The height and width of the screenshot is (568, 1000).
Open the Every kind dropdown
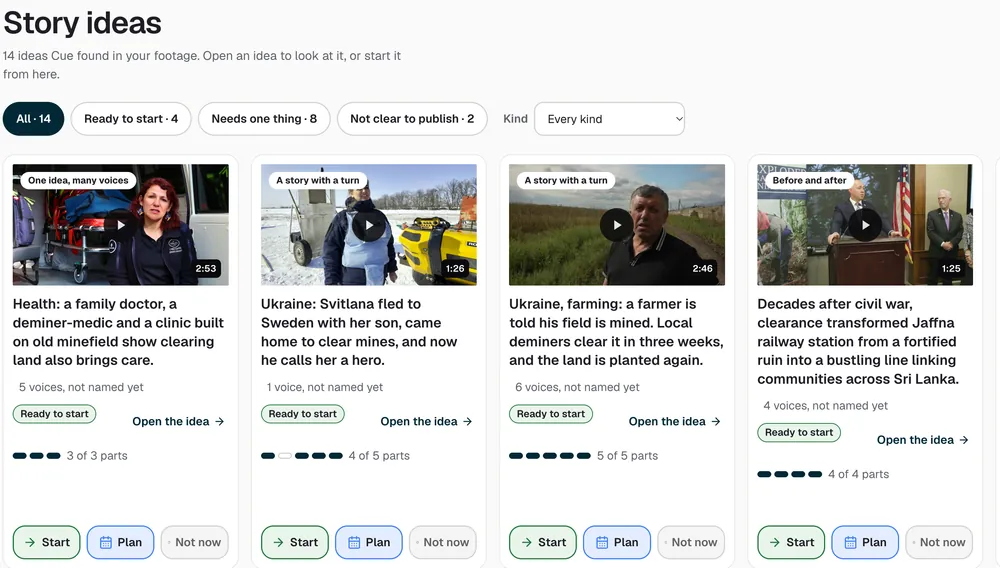pos(609,119)
